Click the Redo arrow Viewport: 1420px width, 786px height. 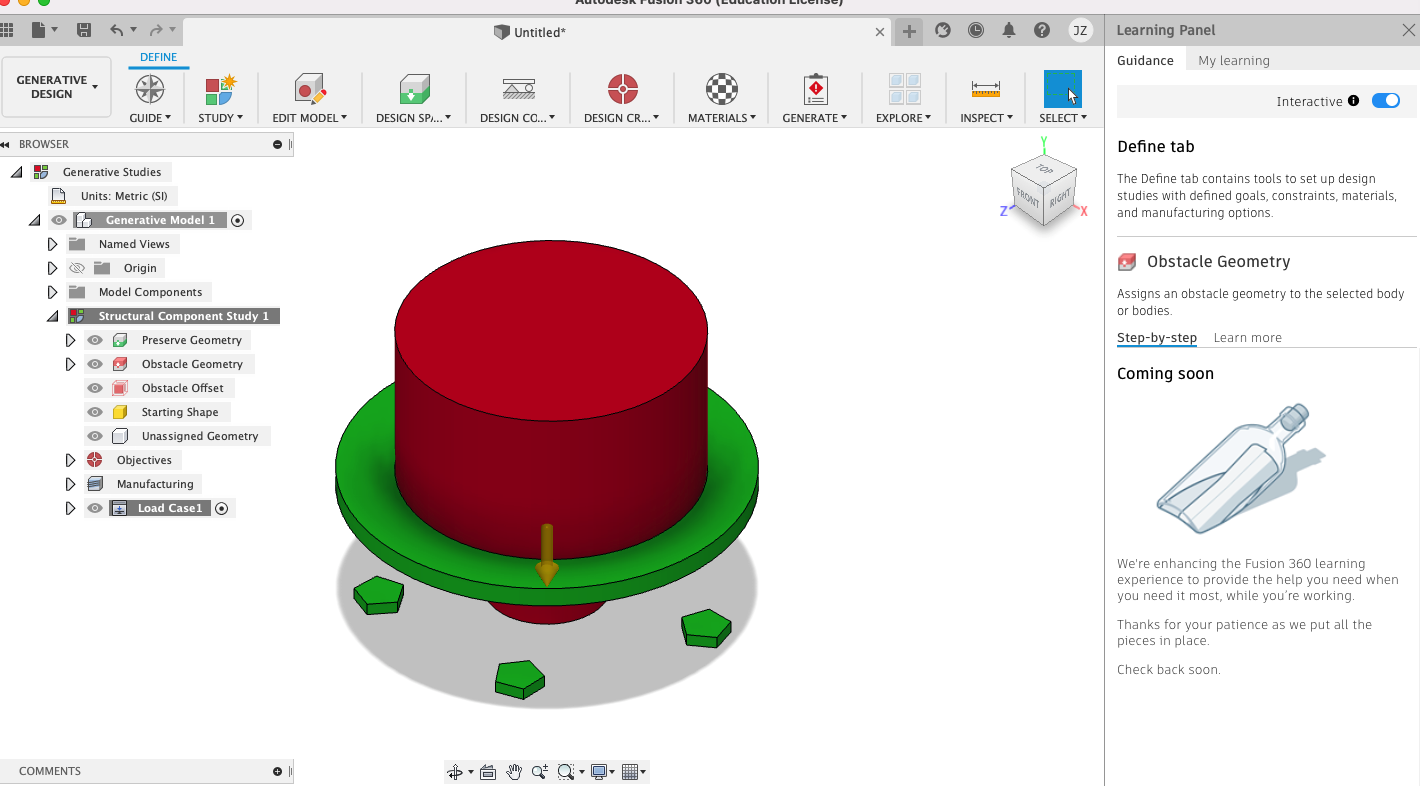point(156,31)
